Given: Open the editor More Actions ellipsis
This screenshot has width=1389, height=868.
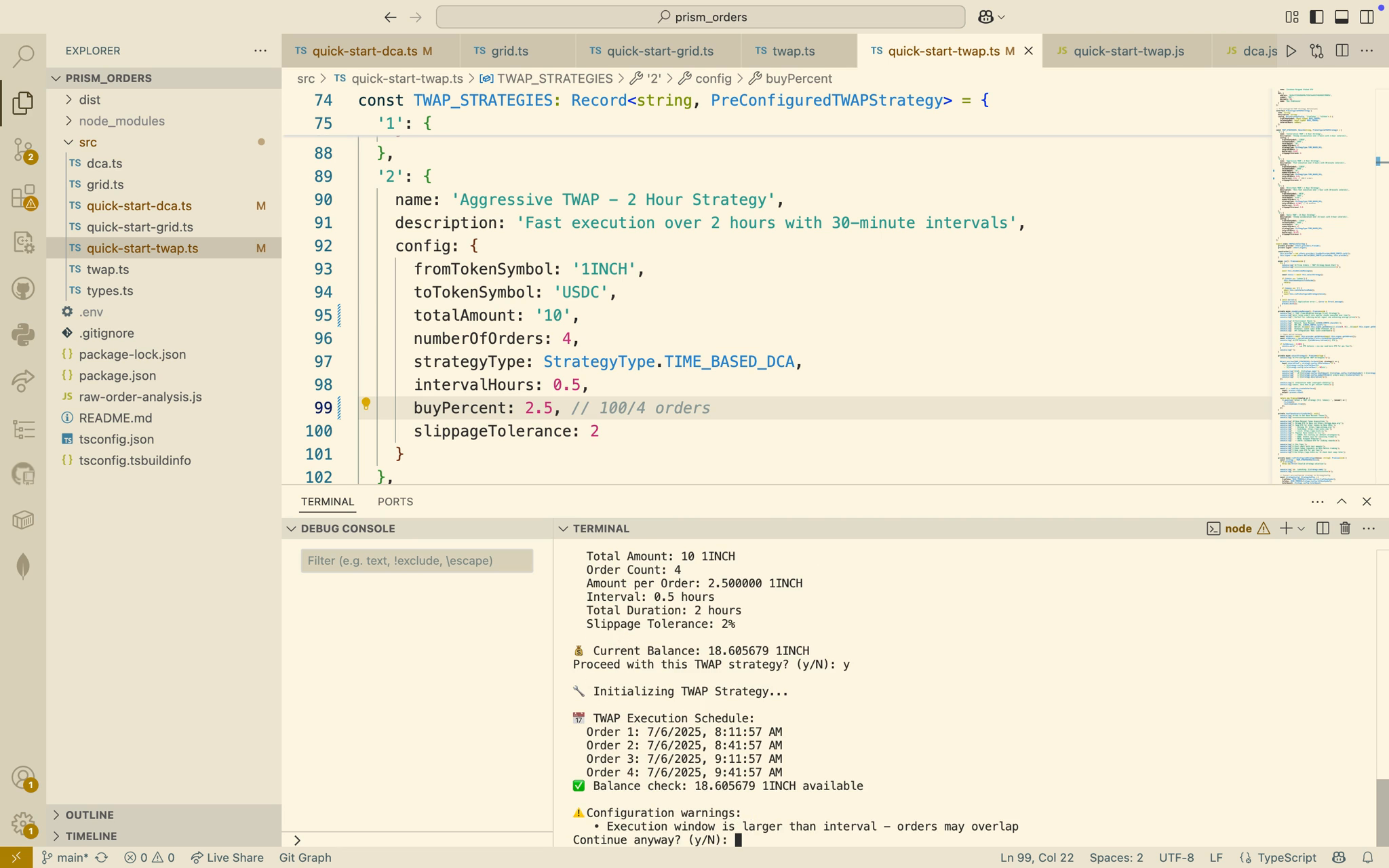Looking at the screenshot, I should point(1367,51).
